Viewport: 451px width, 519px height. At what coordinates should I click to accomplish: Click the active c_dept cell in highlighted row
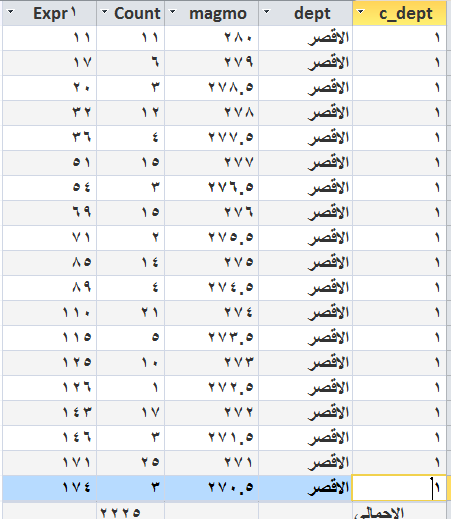pos(399,488)
